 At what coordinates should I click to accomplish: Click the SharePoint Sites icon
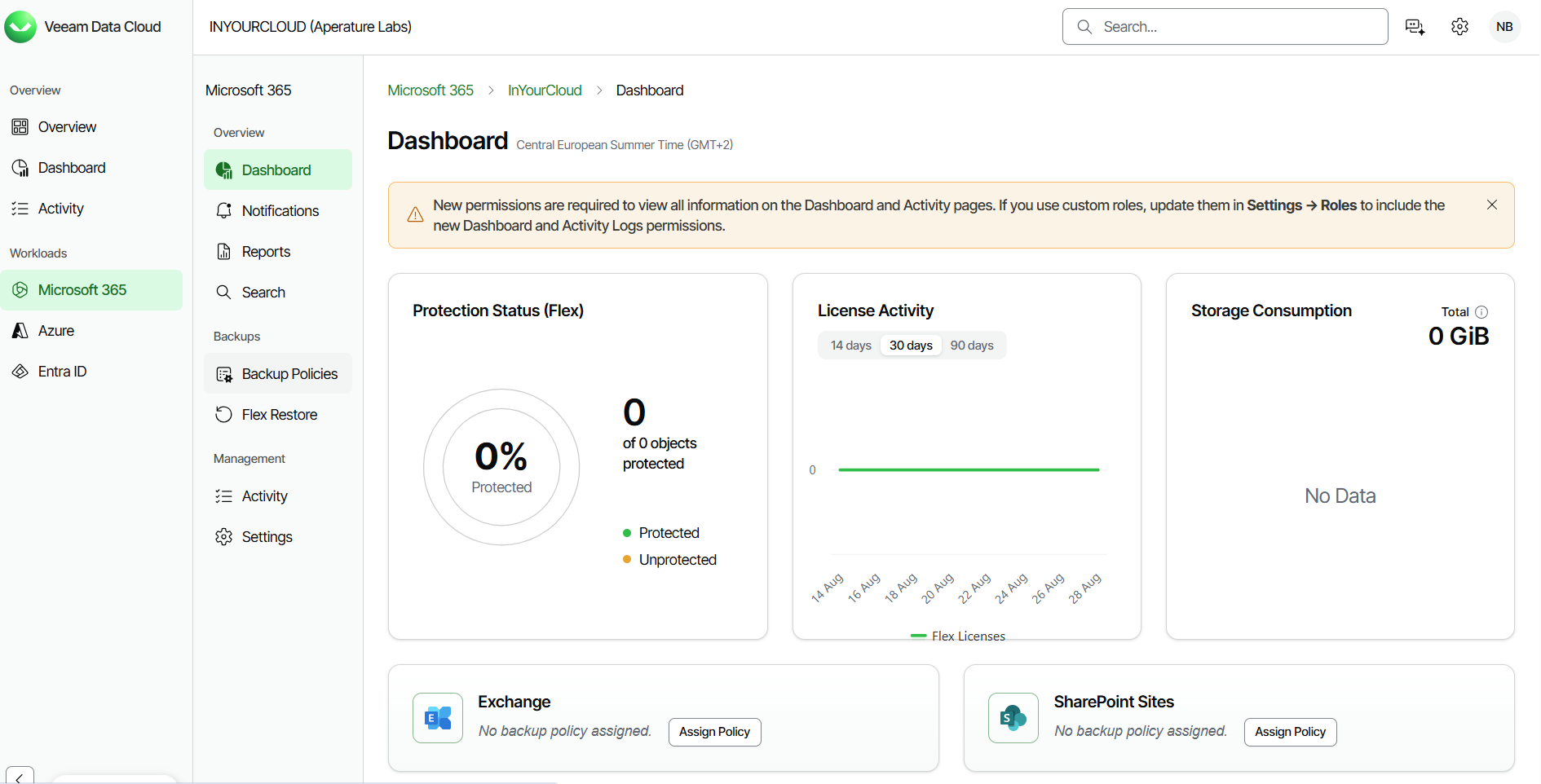(x=1013, y=718)
